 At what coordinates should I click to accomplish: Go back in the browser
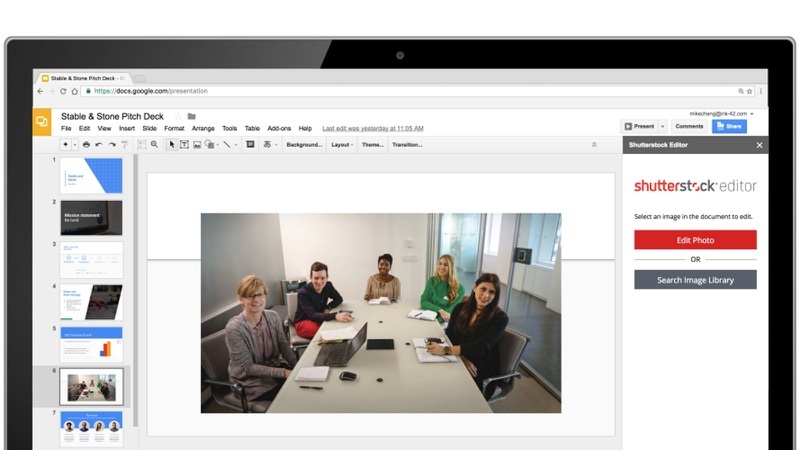[40, 91]
